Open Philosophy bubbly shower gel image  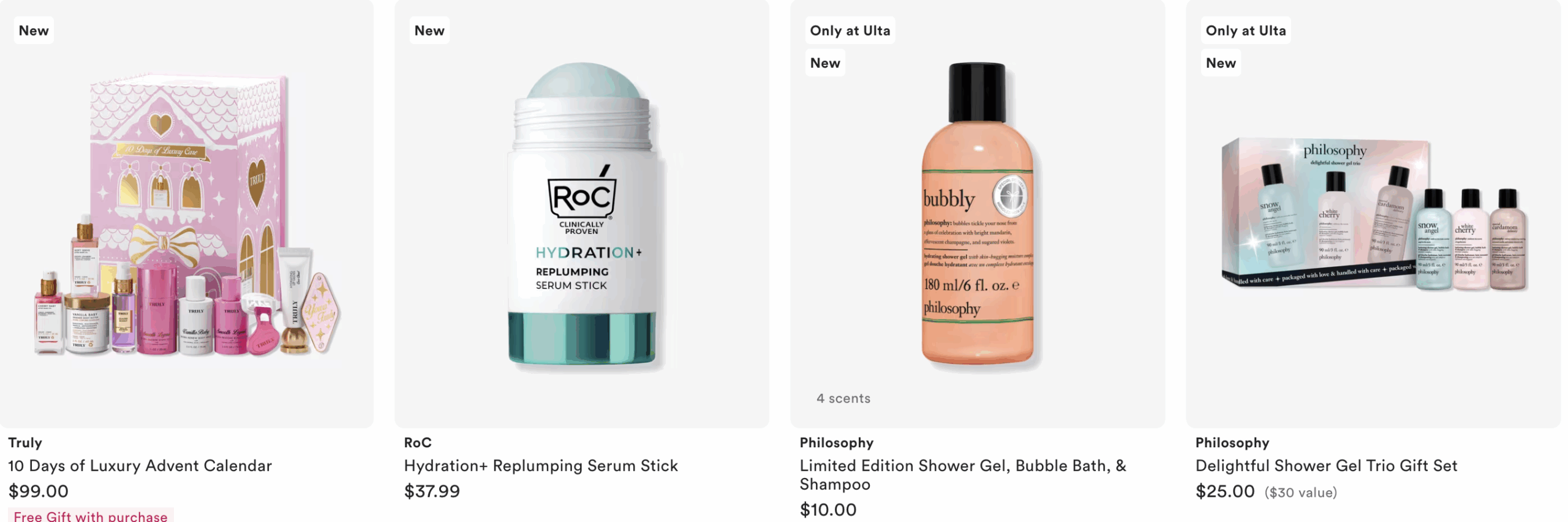pyautogui.click(x=978, y=214)
